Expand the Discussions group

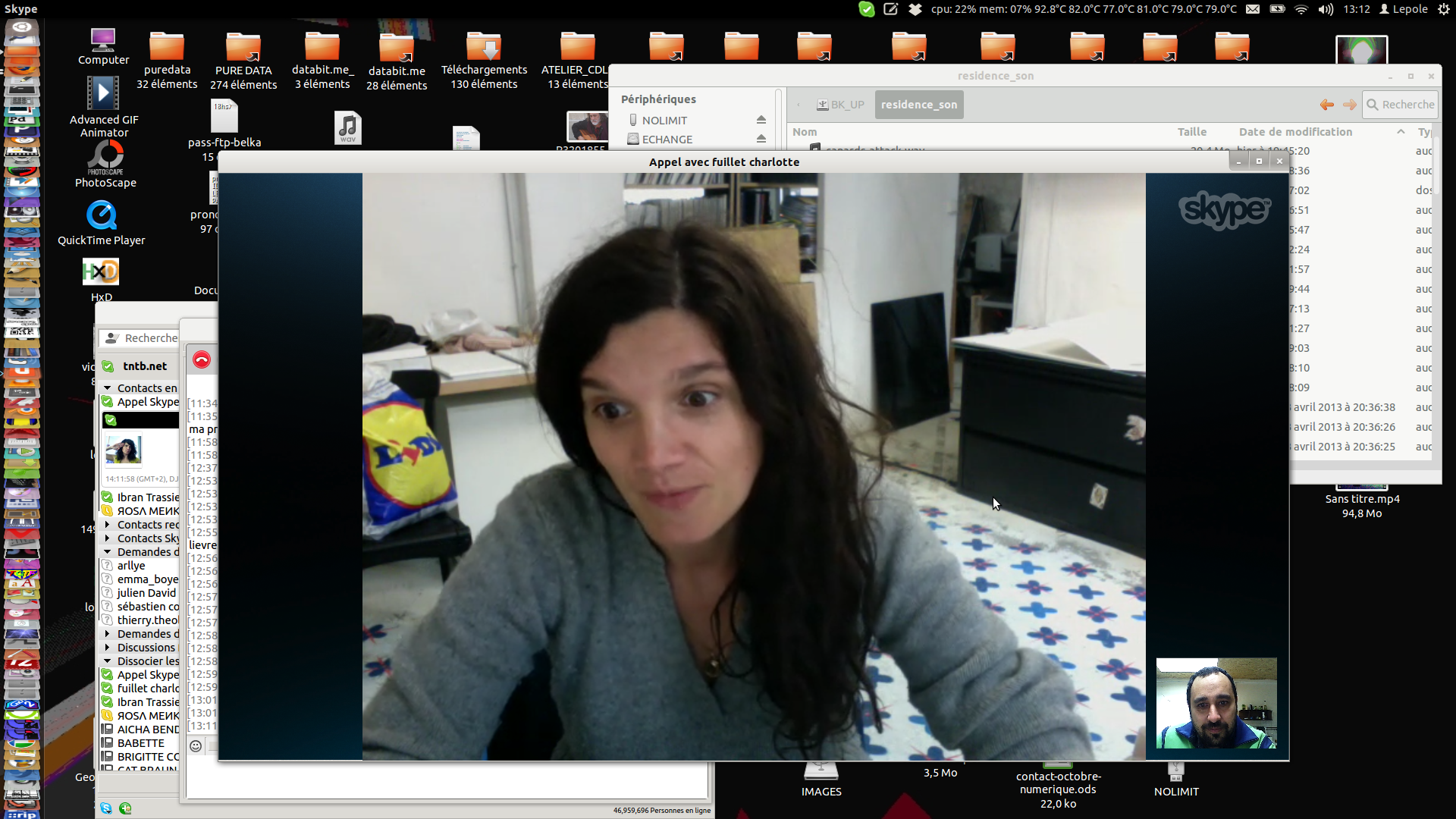click(108, 647)
